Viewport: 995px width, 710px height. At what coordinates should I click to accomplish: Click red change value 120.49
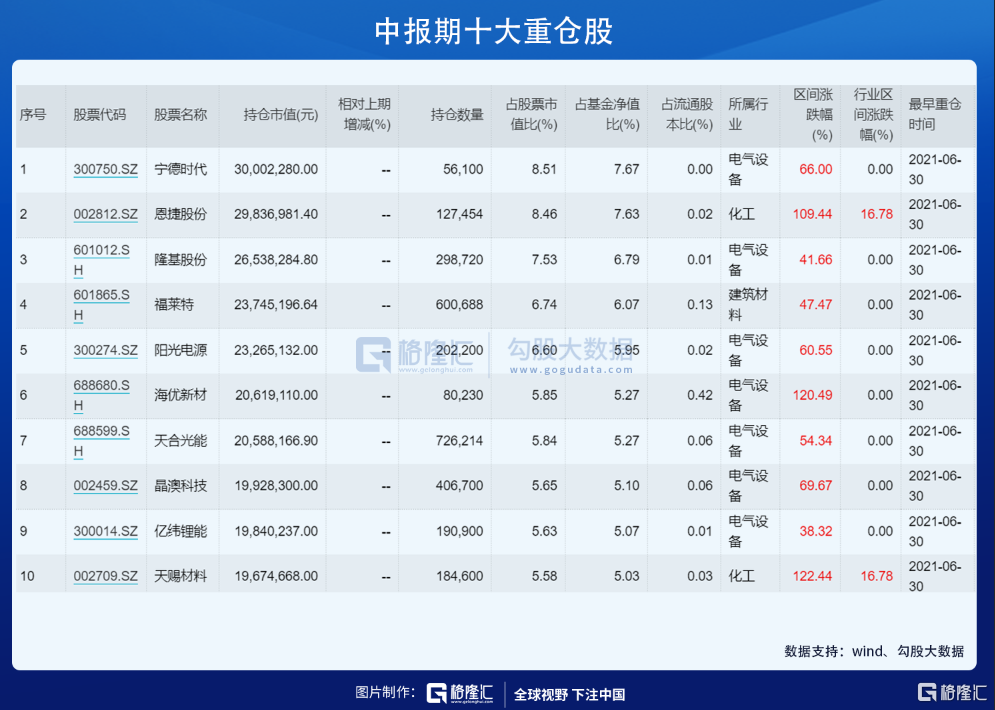pos(812,395)
